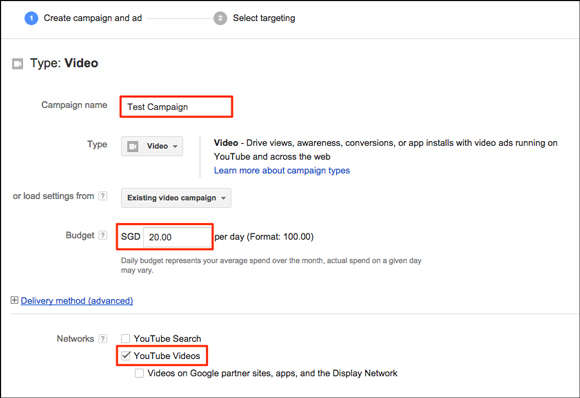Click the Budget amount field showing 20.00
Image resolution: width=580 pixels, height=398 pixels.
[x=177, y=237]
